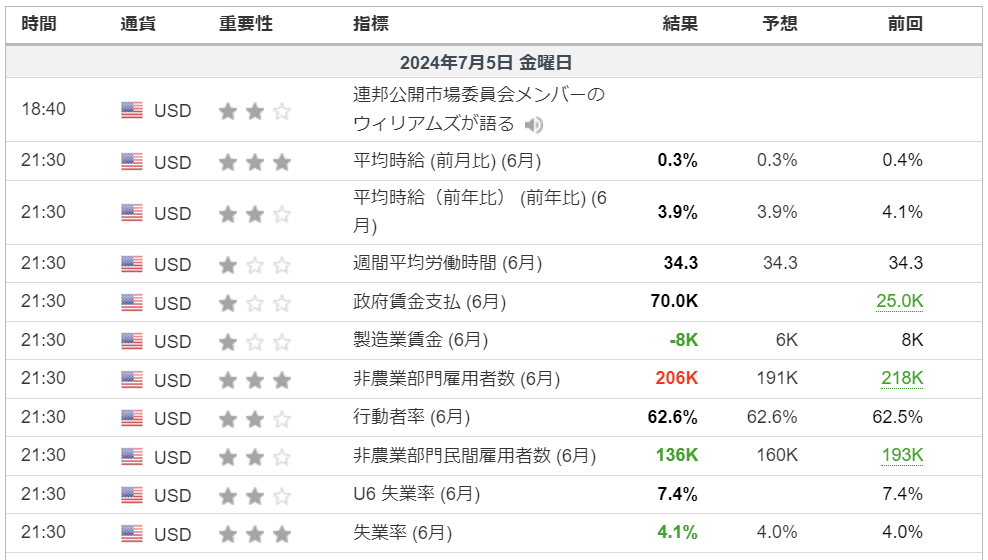Click importance stars for 週間平均労働時間
Screen dimensions: 988x560
coord(255,265)
